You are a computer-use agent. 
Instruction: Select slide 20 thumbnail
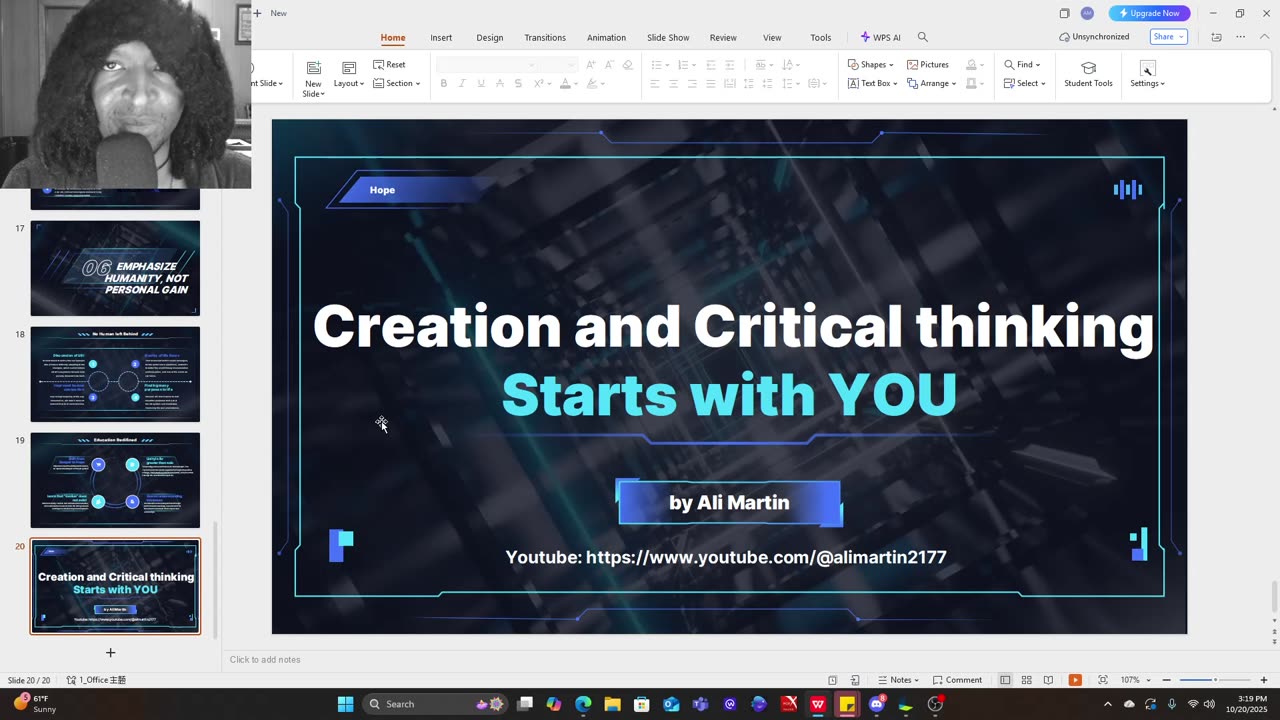point(115,586)
